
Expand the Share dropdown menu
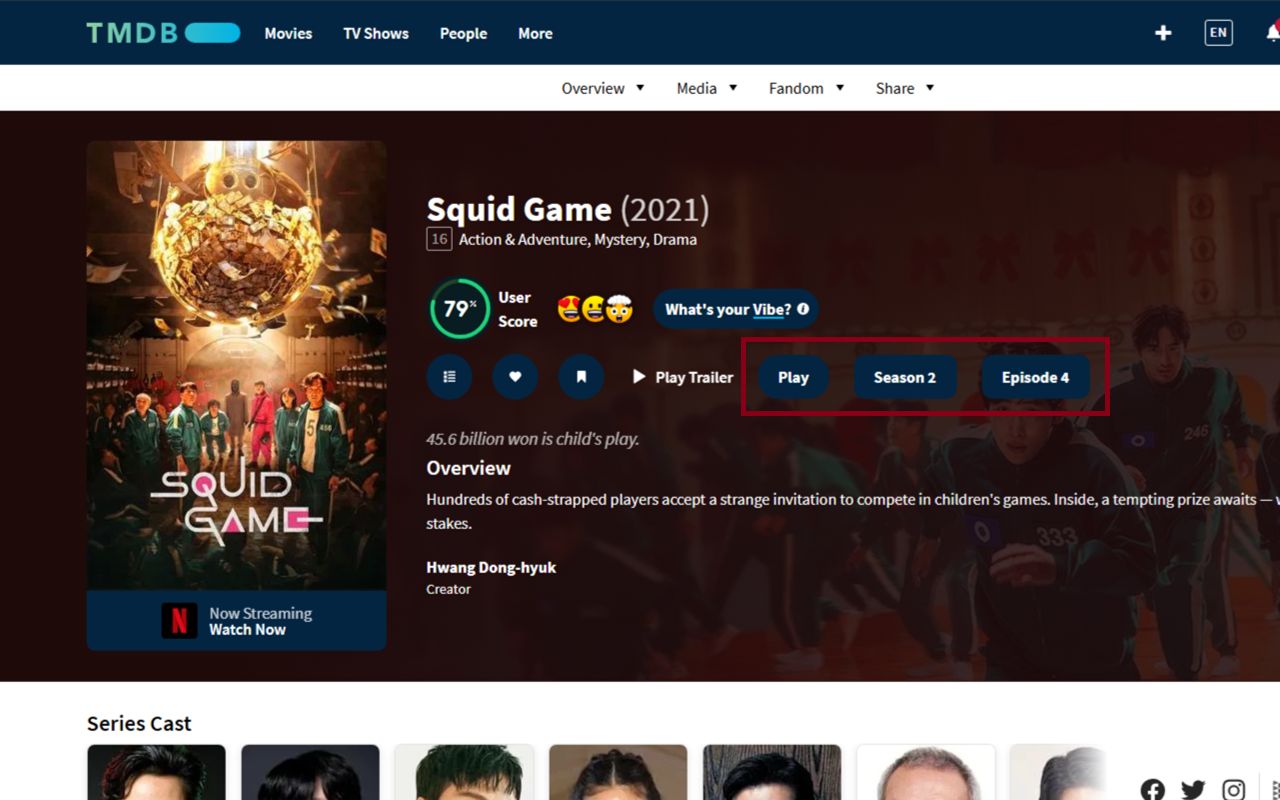coord(905,88)
